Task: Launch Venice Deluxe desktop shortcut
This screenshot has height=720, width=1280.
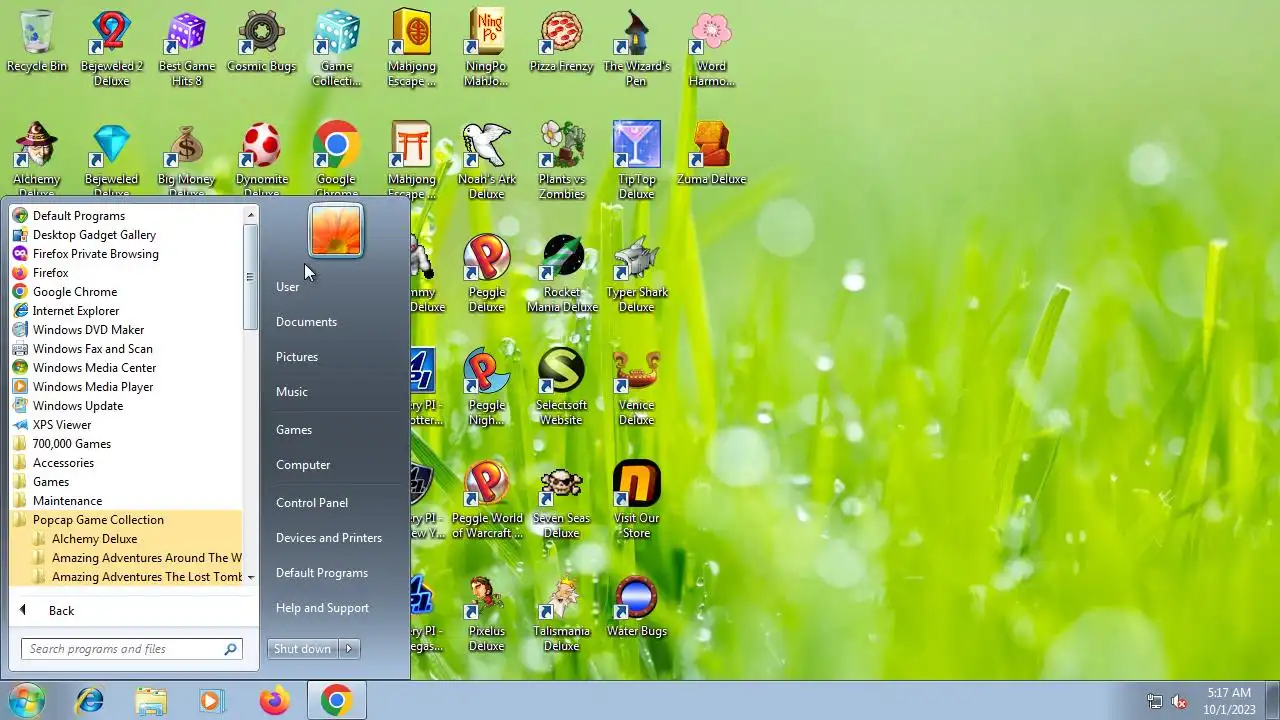Action: coord(637,387)
